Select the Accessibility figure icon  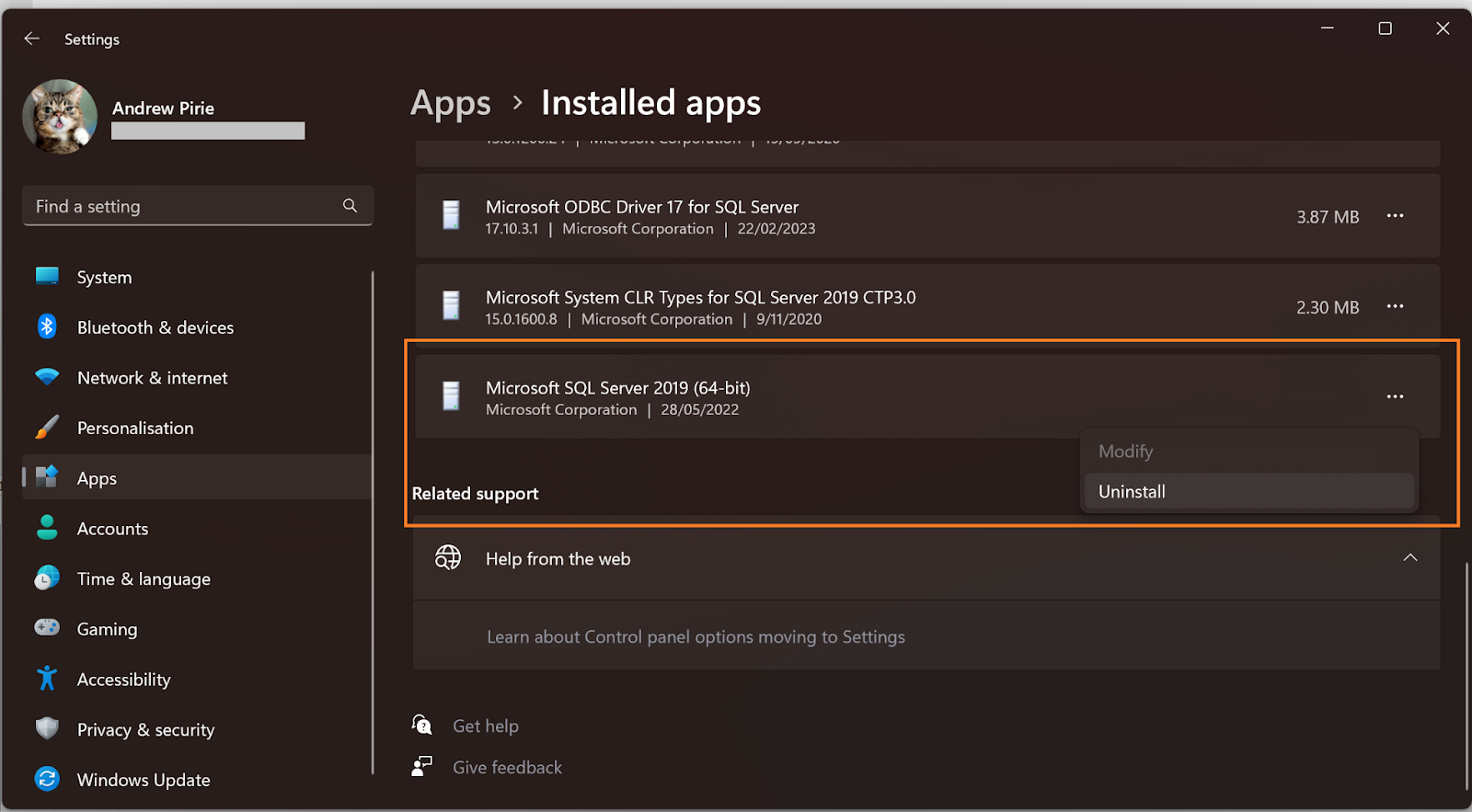point(47,679)
